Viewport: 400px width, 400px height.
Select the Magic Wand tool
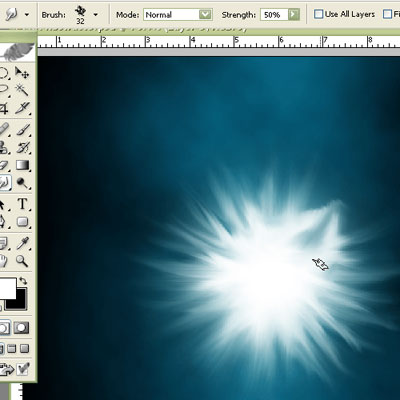pyautogui.click(x=22, y=90)
